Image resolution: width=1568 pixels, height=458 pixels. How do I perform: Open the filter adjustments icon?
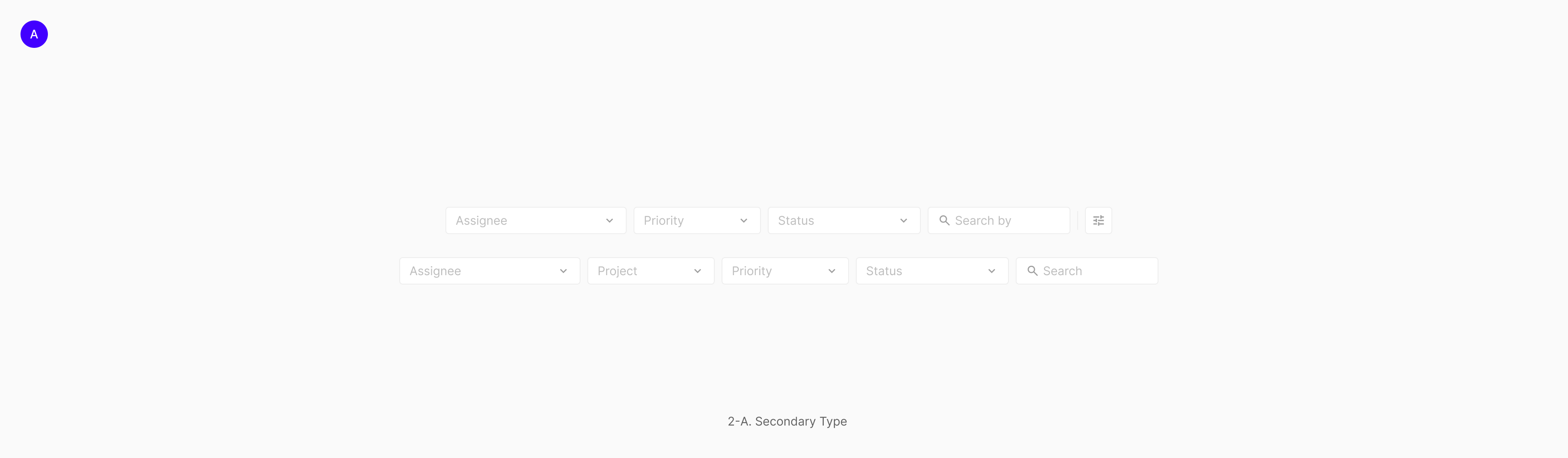tap(1098, 220)
